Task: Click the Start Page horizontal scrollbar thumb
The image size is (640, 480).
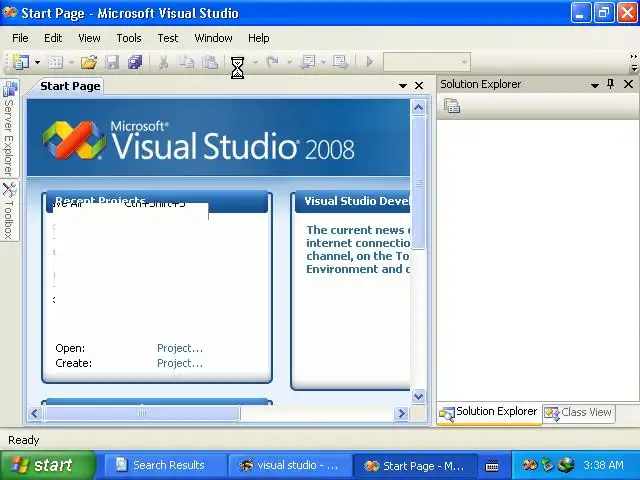Action: coord(142,413)
